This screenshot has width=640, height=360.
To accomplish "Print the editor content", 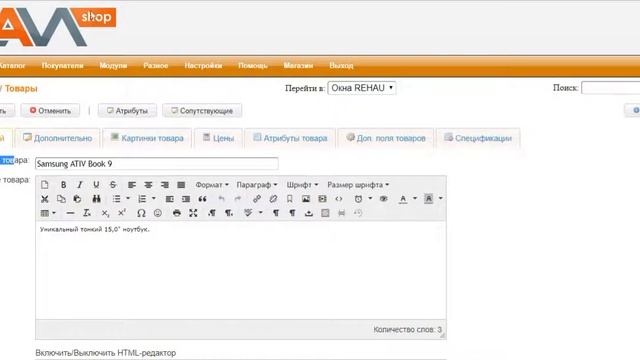I will pos(177,213).
